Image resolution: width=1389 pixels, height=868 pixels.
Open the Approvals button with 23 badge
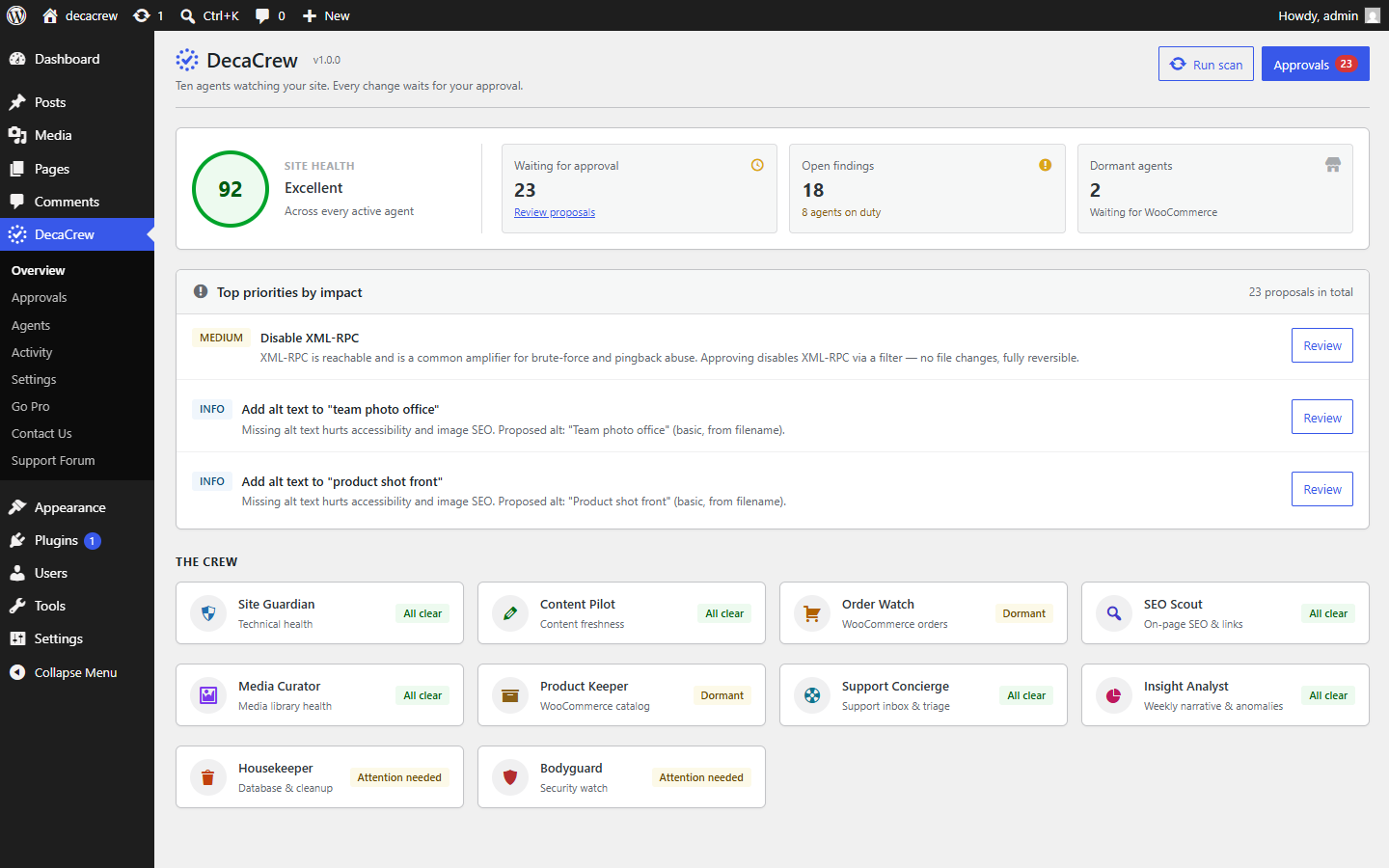(x=1316, y=64)
